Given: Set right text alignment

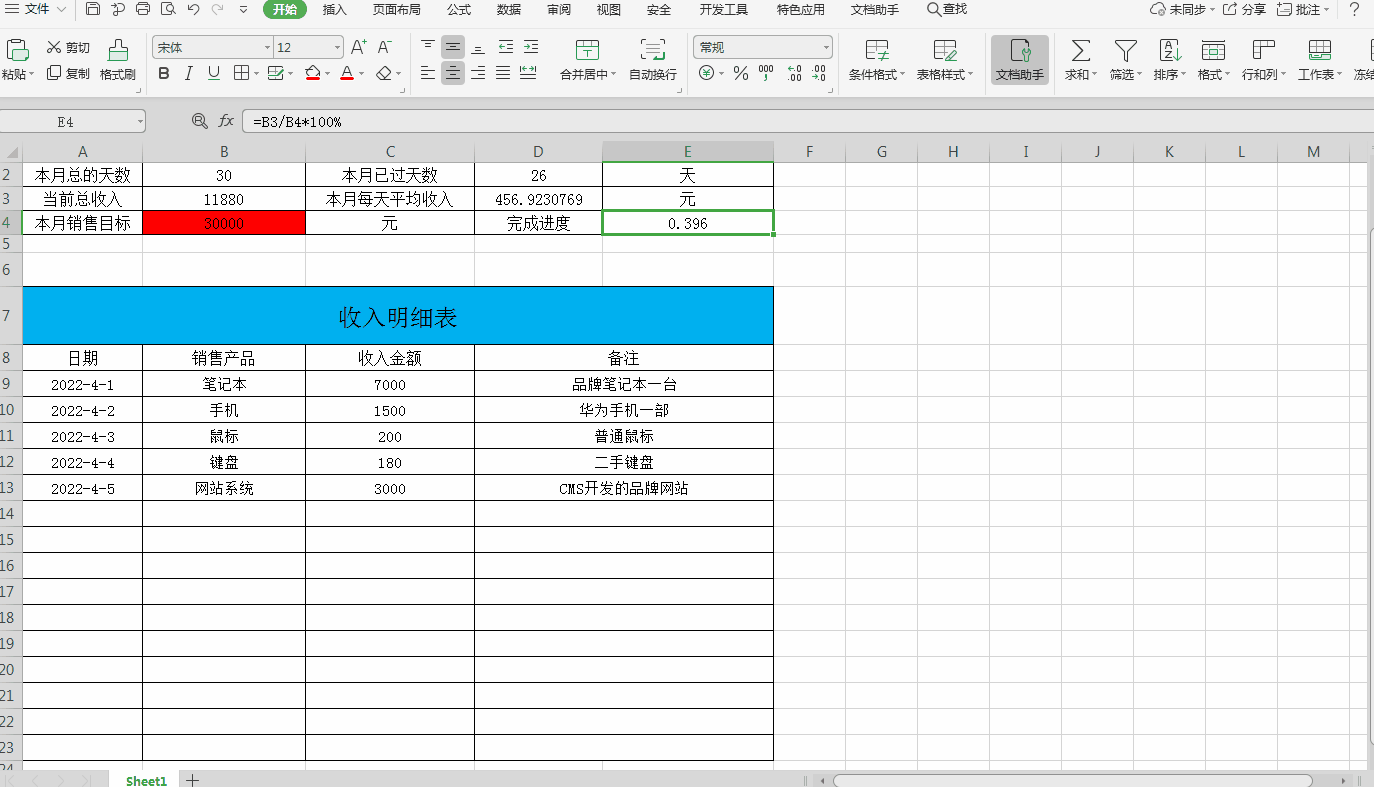Looking at the screenshot, I should coord(478,73).
